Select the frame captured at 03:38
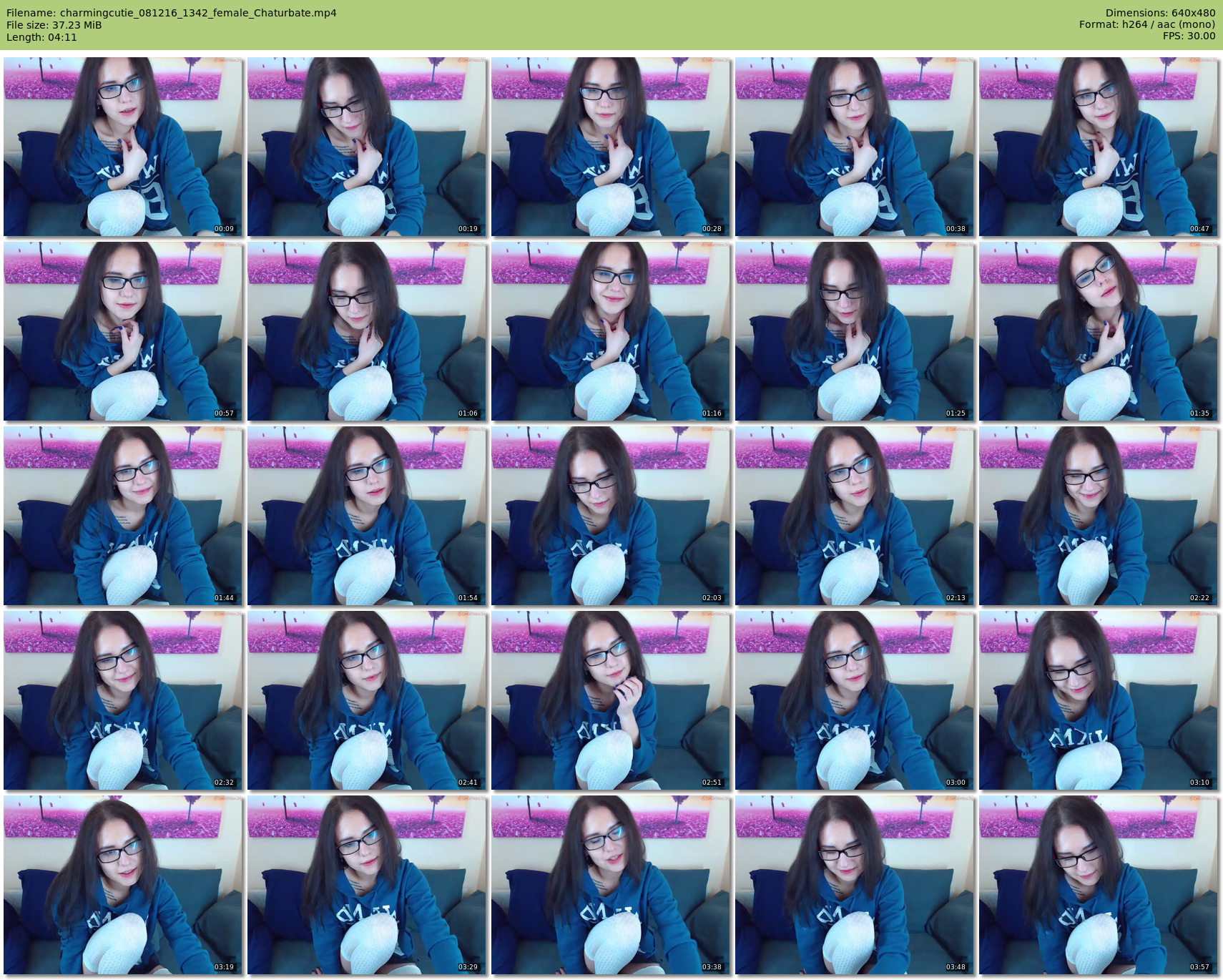Screen dimensions: 1223x980 (611, 885)
